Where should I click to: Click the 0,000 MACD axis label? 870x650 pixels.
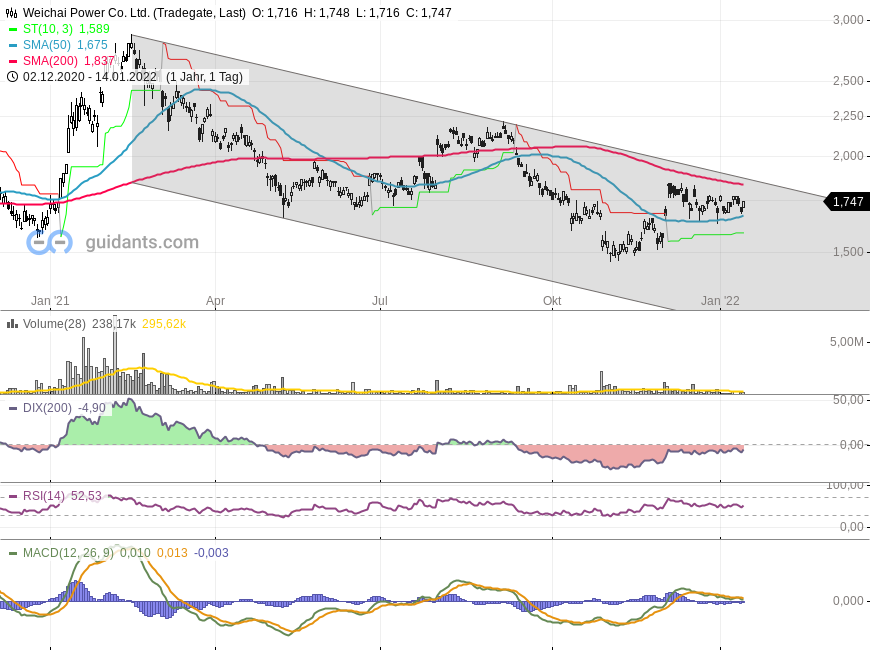pos(848,601)
